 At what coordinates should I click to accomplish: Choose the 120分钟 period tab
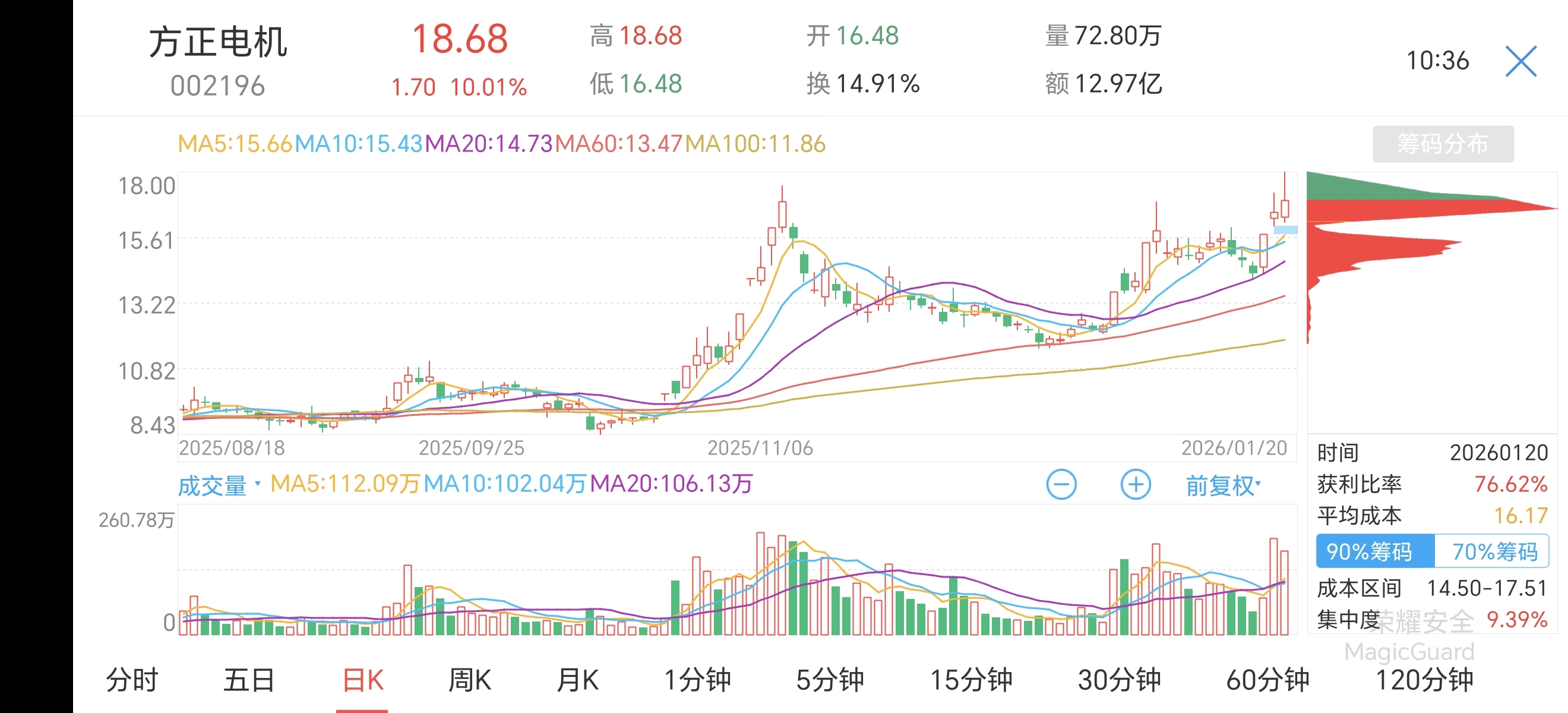(x=1424, y=680)
